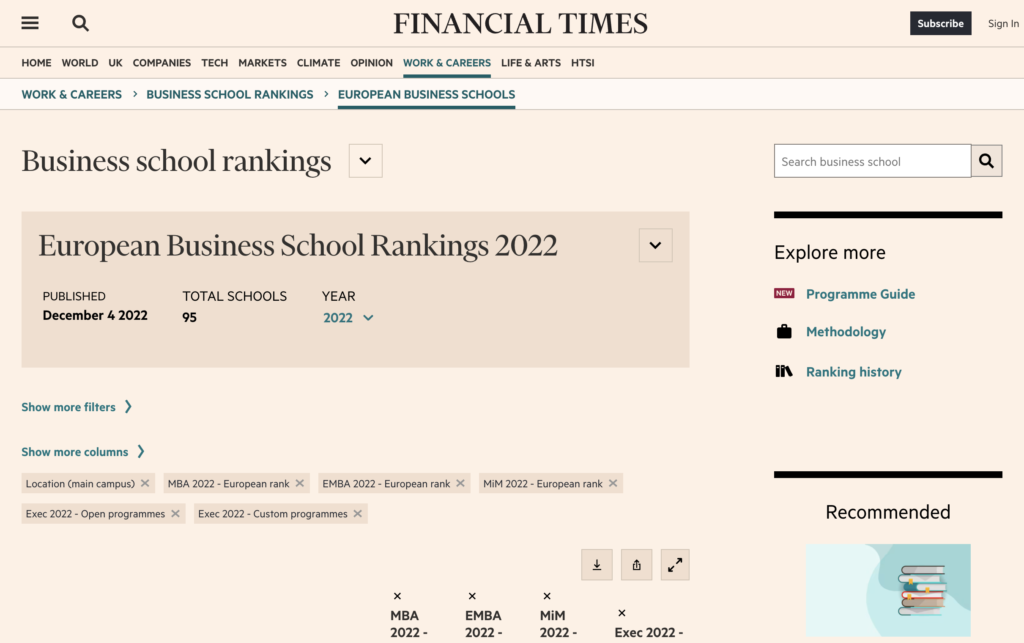Open the HTSI section
The height and width of the screenshot is (643, 1024).
pos(583,63)
